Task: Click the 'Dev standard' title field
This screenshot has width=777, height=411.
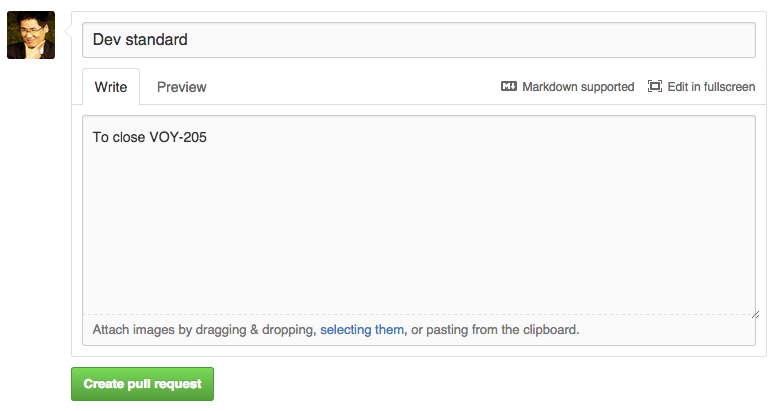Action: (418, 40)
